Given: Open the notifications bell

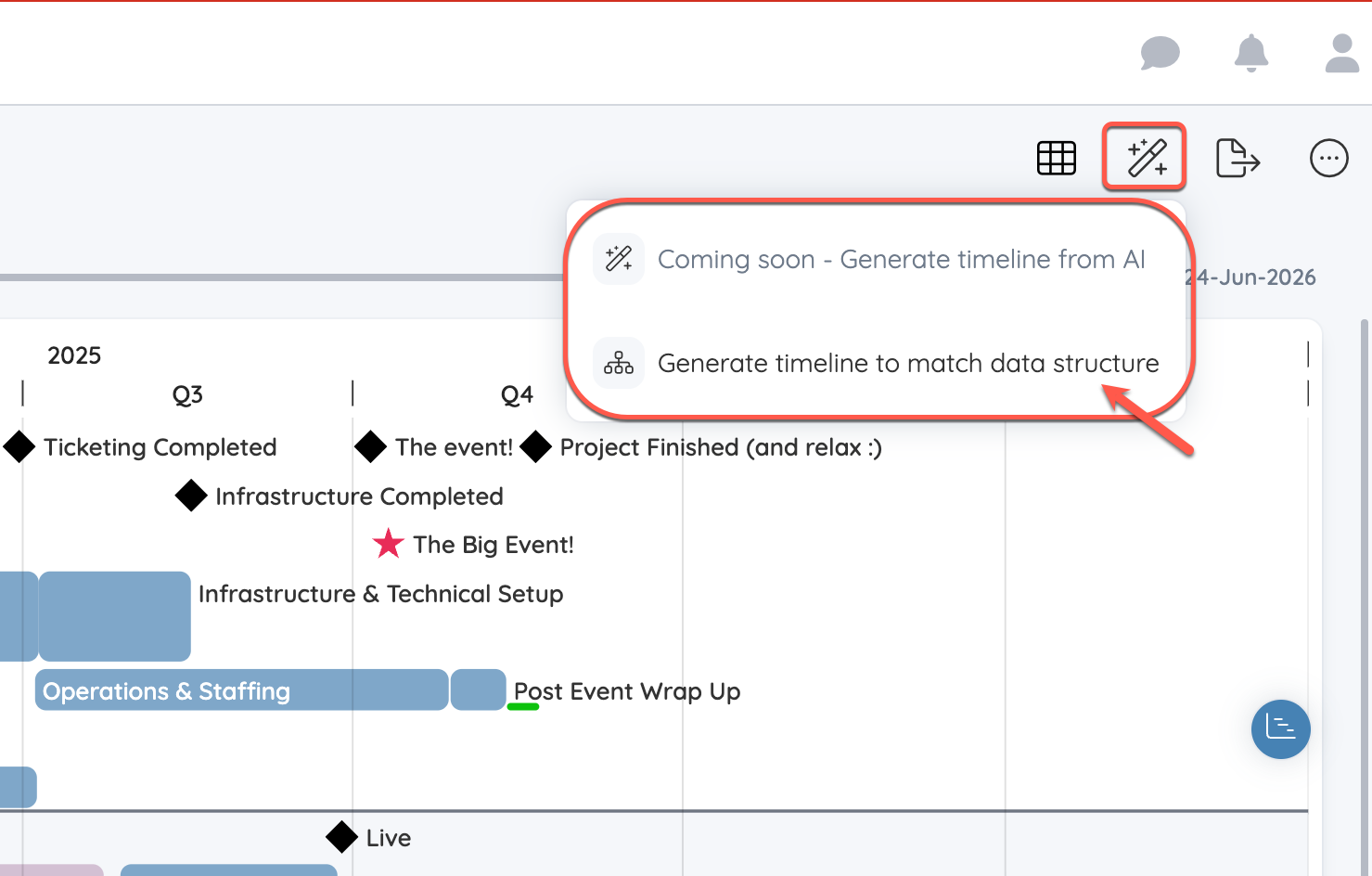Looking at the screenshot, I should 1250,53.
